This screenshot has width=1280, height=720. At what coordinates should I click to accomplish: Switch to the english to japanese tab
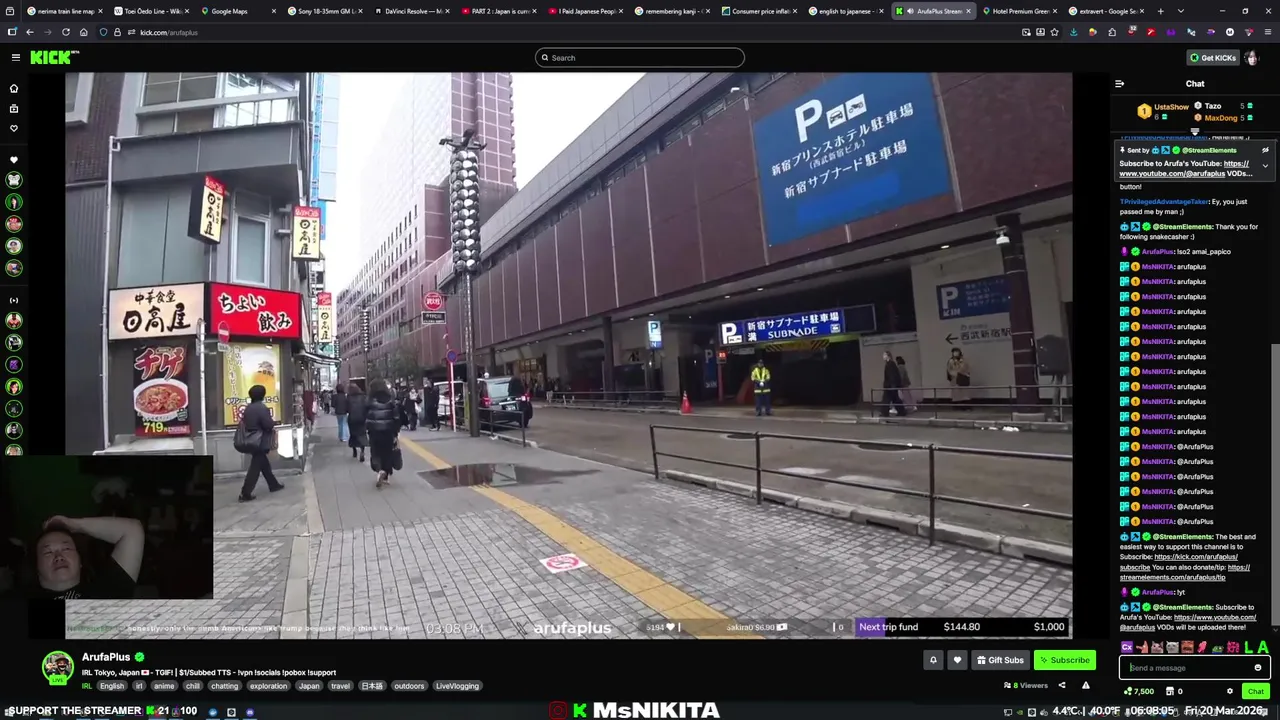[x=845, y=11]
